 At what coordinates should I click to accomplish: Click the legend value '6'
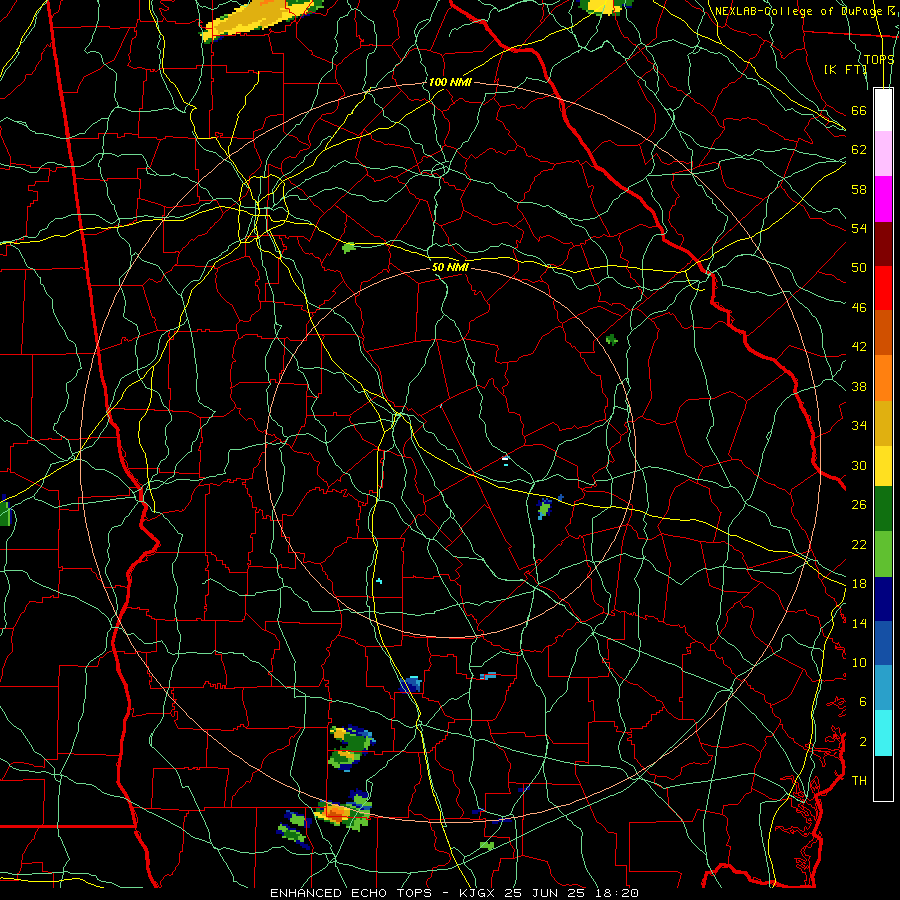863,701
